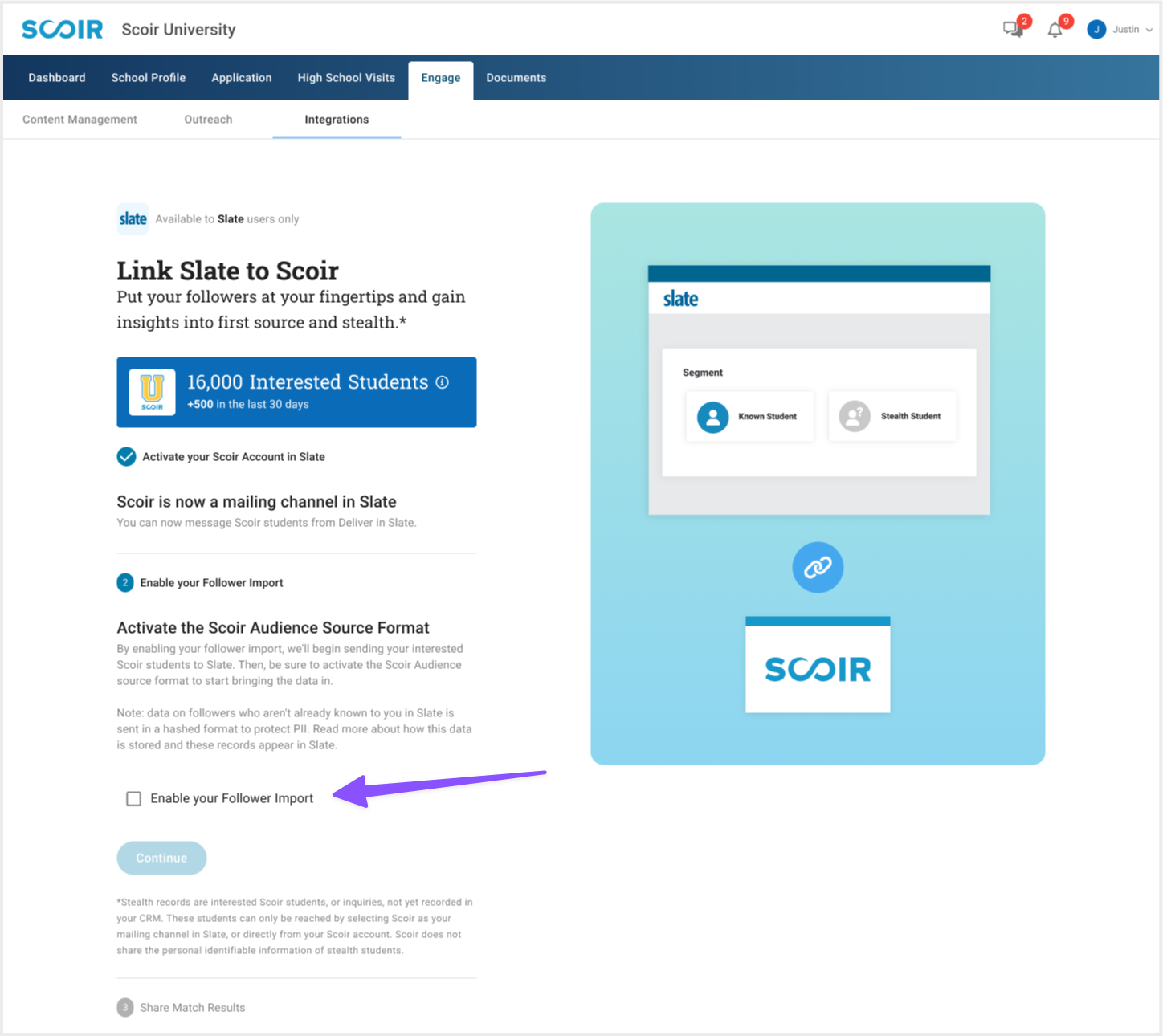Click the +500 in the last 30 days text
The image size is (1163, 1036).
point(248,404)
